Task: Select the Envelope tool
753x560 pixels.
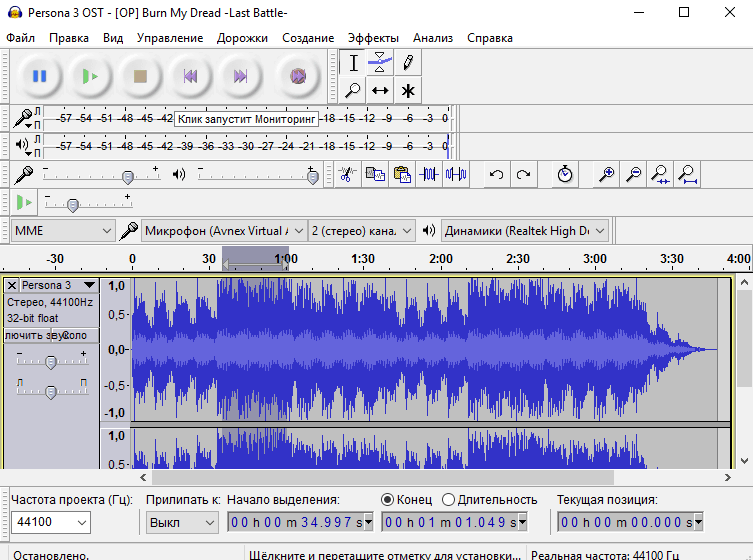Action: click(x=380, y=63)
